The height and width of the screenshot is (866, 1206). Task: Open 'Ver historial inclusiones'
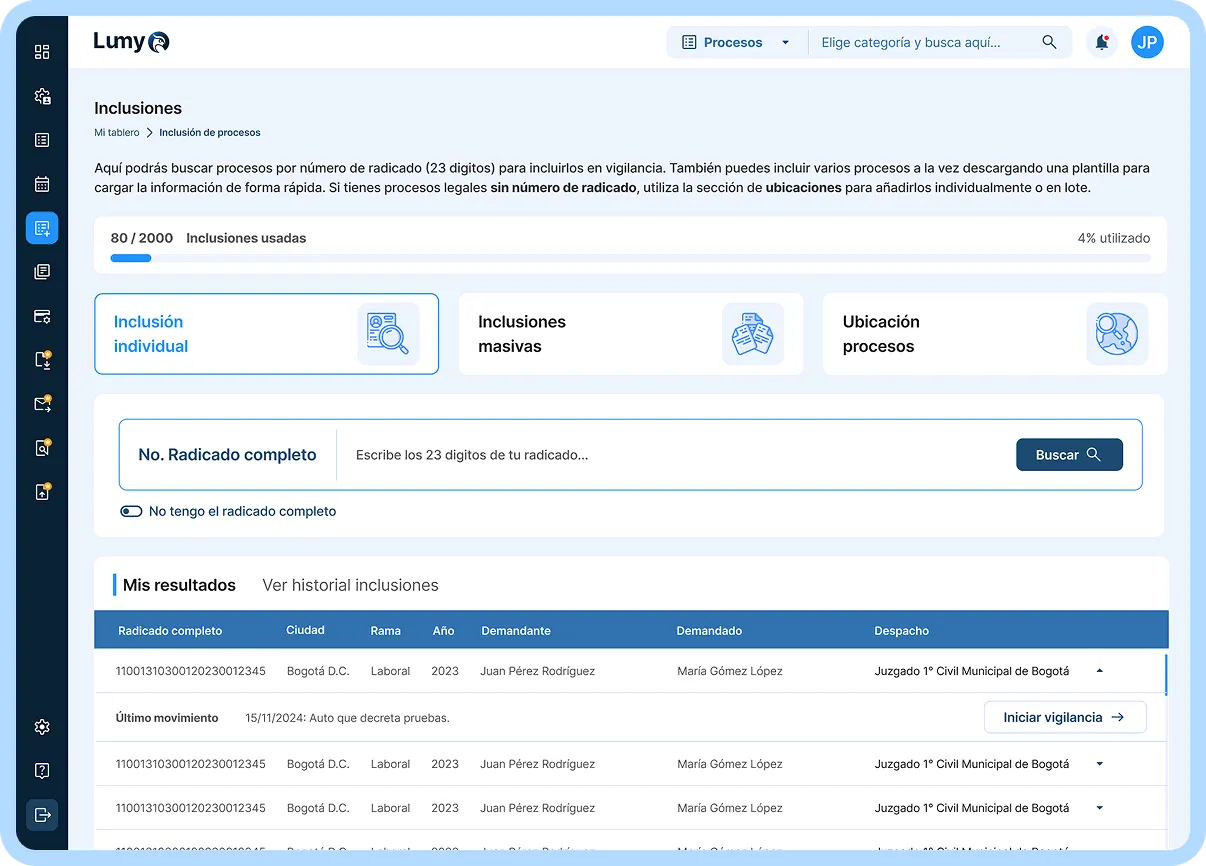(350, 585)
